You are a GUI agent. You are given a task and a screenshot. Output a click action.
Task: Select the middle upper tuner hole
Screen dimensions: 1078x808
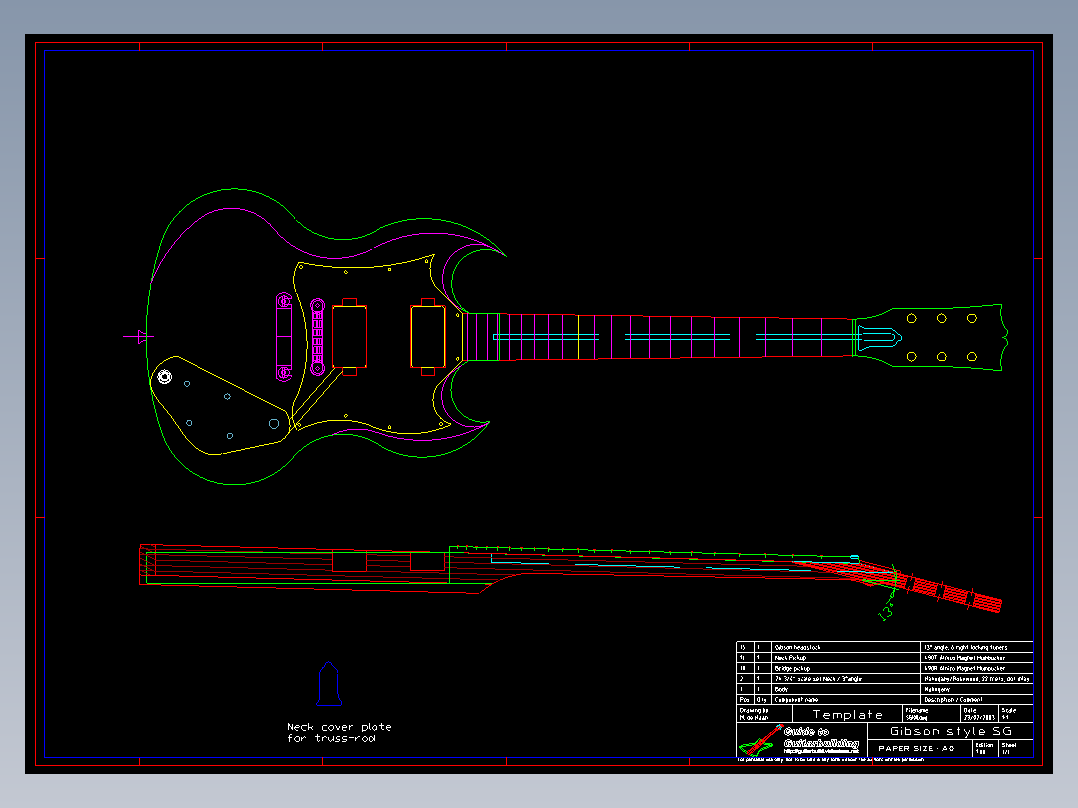coord(942,318)
